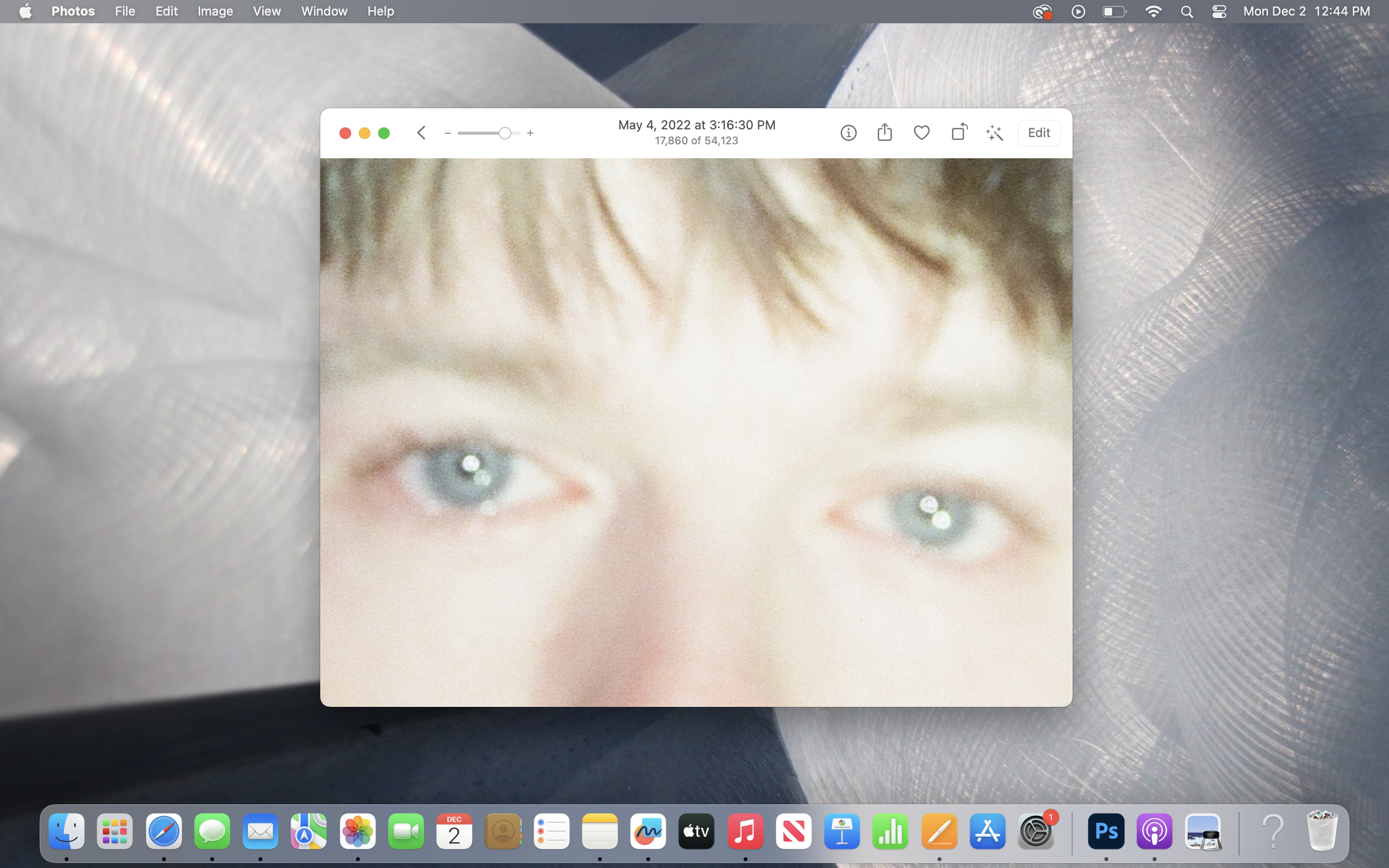Go back using the left chevron

pos(421,133)
